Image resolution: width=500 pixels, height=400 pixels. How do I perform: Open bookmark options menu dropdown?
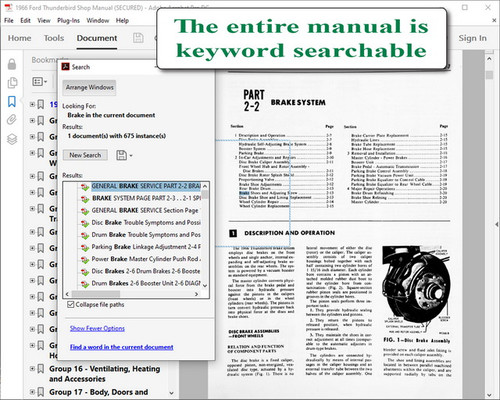(x=40, y=81)
